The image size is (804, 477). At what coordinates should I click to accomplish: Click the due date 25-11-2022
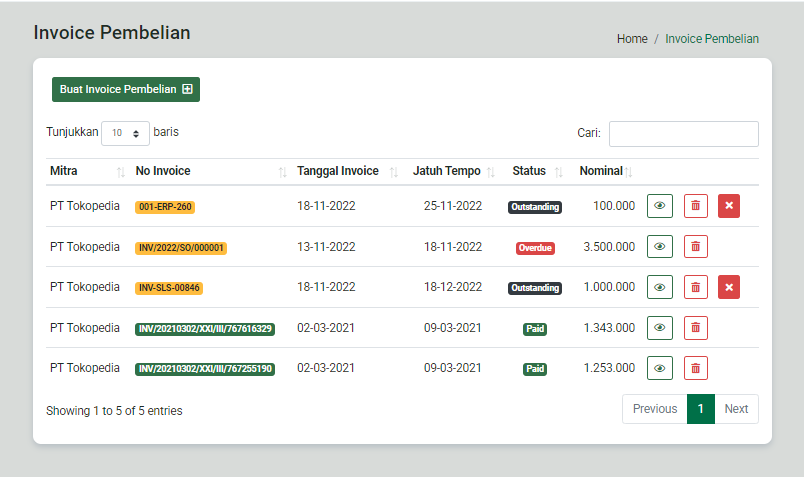point(453,206)
